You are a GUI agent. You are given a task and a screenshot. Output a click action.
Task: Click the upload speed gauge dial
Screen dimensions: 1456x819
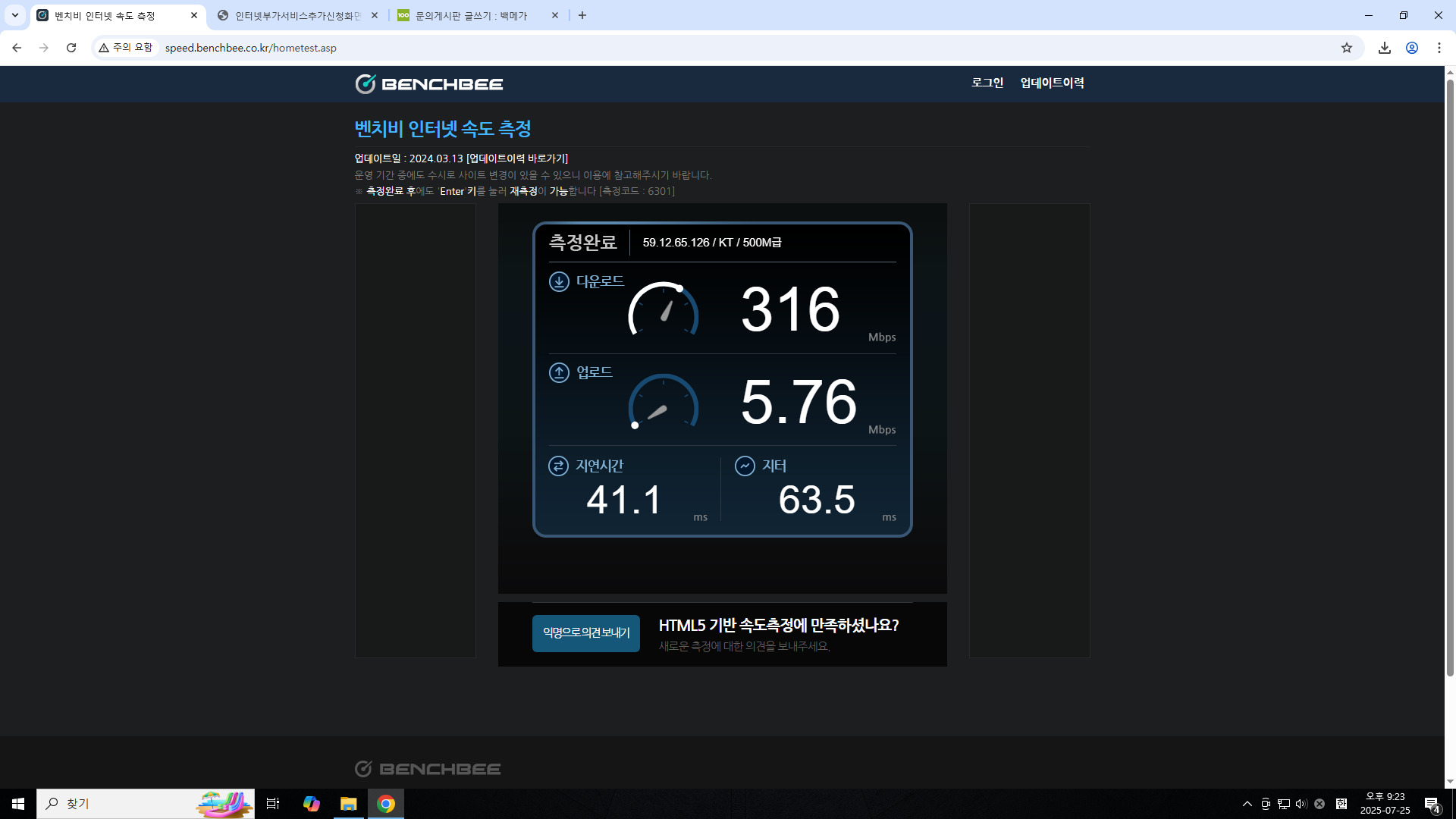coord(664,401)
